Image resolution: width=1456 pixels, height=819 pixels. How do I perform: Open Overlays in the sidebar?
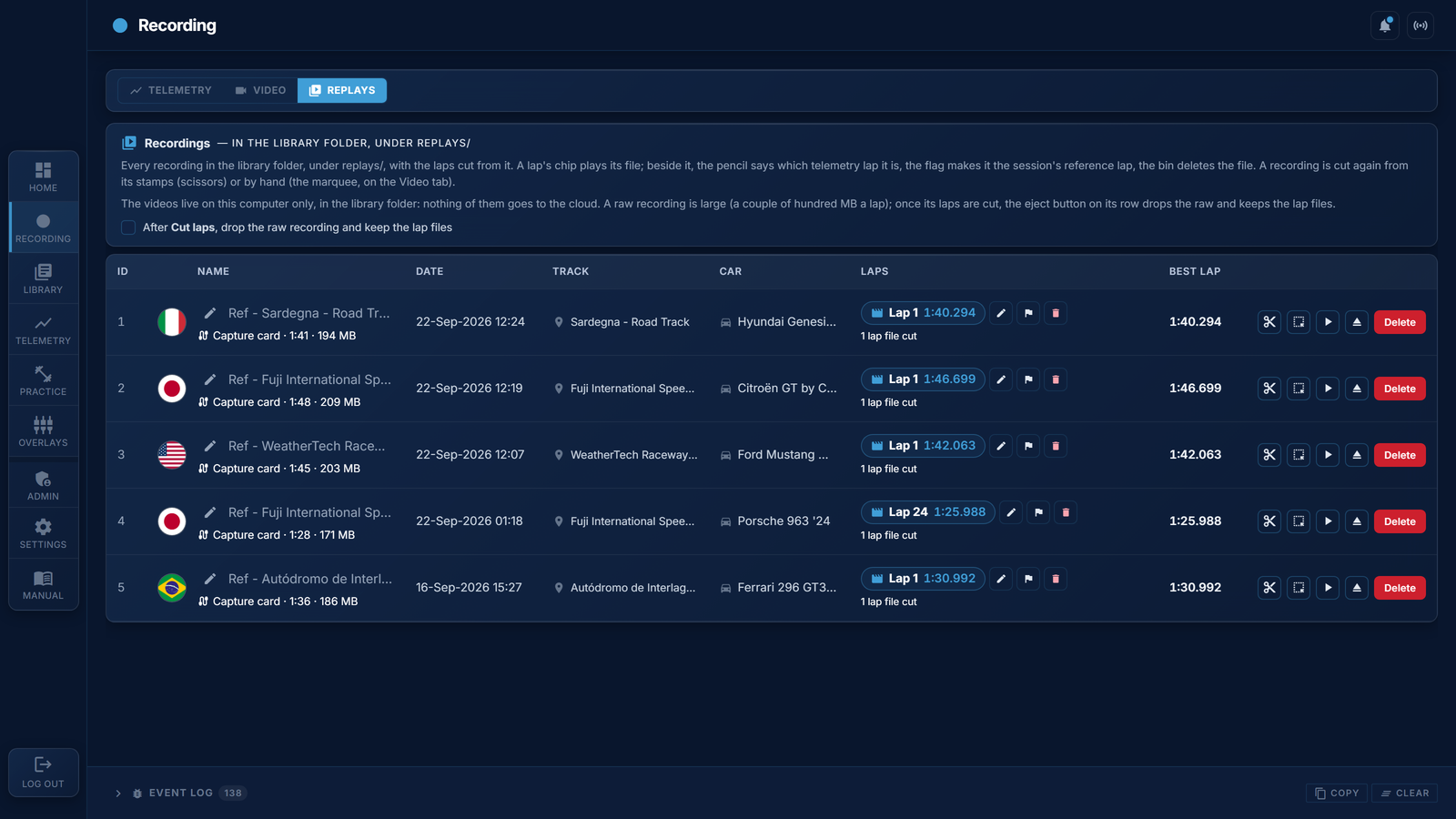[x=43, y=431]
